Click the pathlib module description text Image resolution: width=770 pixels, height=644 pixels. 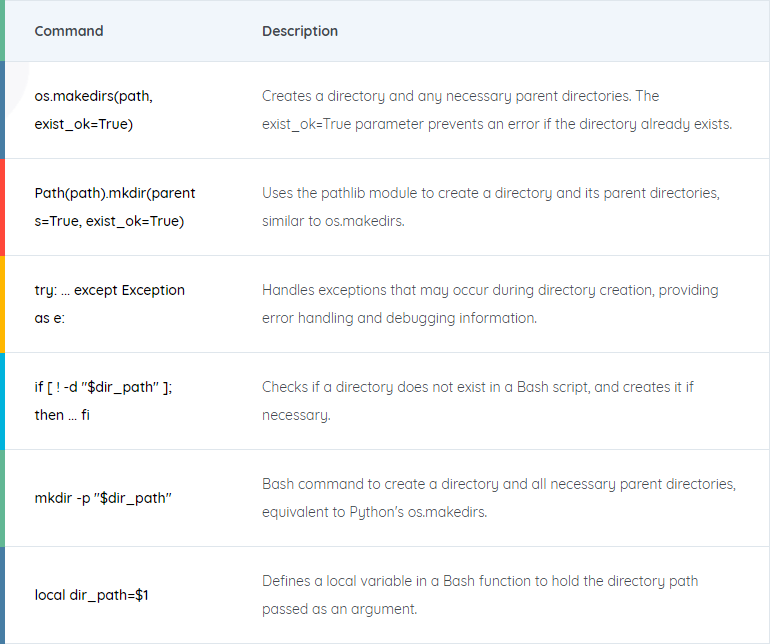pyautogui.click(x=491, y=207)
